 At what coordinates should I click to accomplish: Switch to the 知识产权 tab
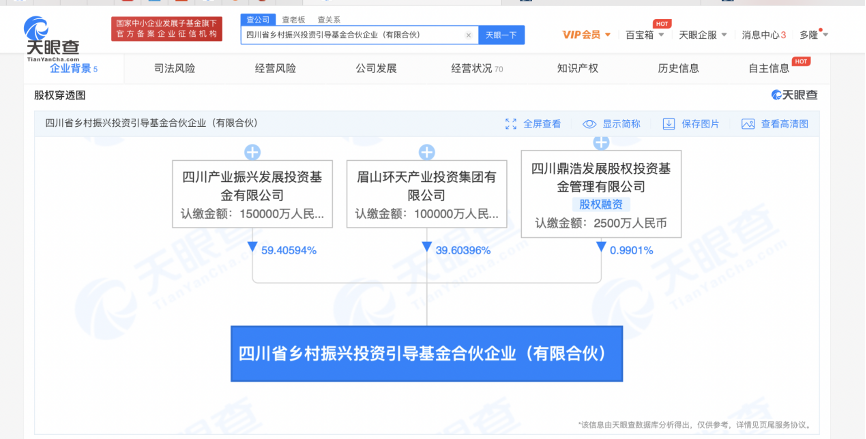pos(578,68)
